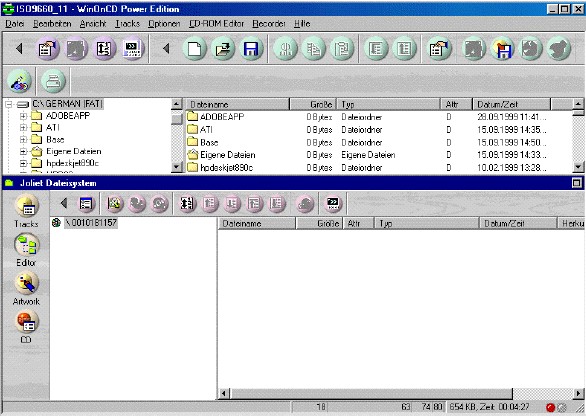Viewport: 586px width, 416px height.
Task: Click the folder tree scrollbar down arrow
Action: click(x=176, y=167)
